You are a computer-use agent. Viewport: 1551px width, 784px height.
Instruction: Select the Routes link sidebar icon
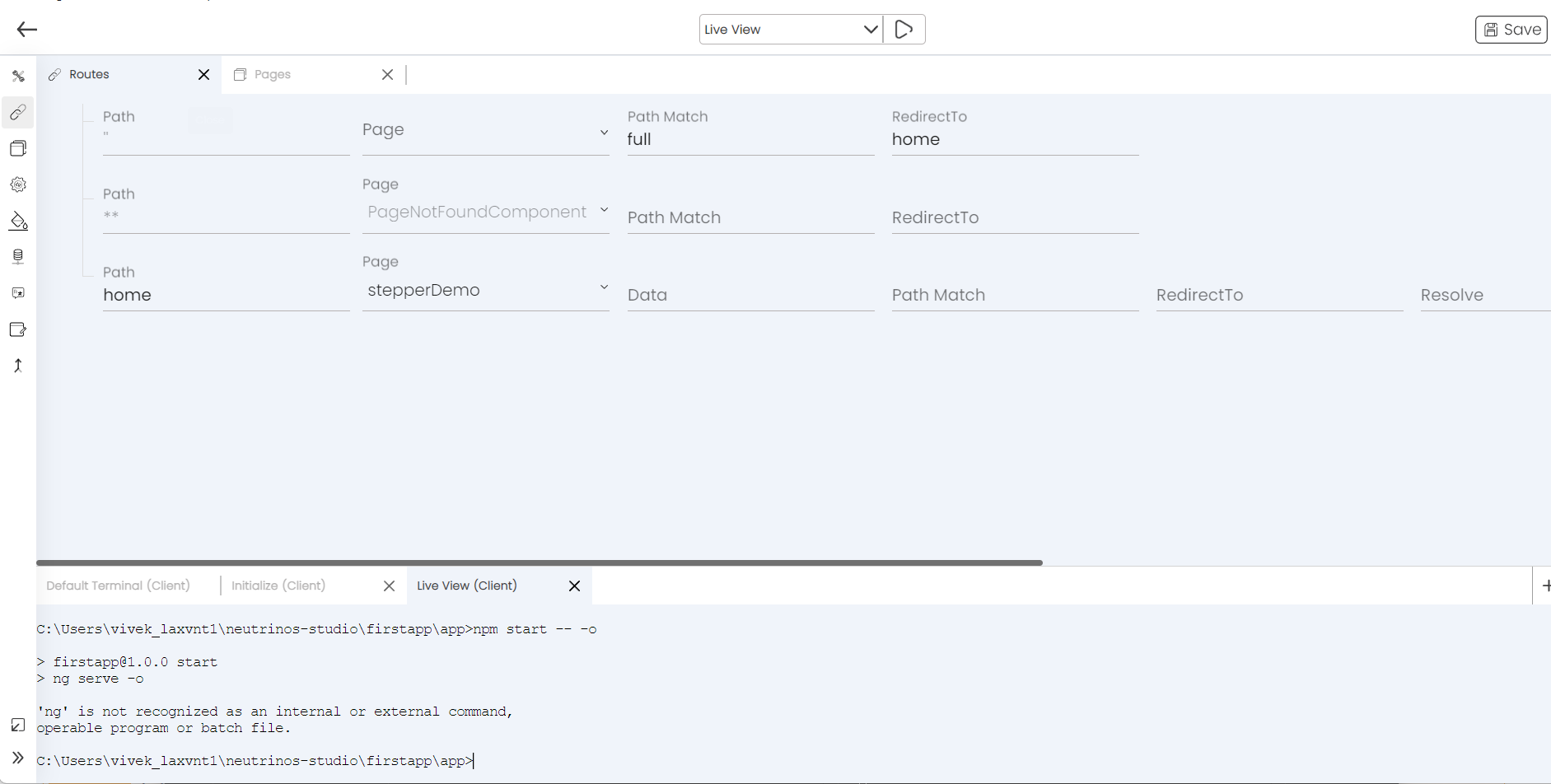point(18,112)
